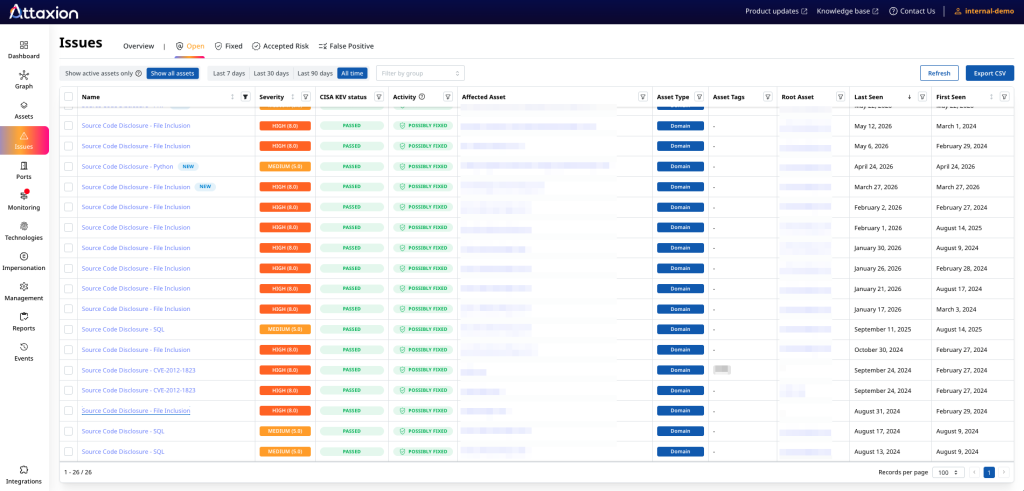This screenshot has width=1024, height=491.
Task: Open the Reports sidebar section
Action: 24,321
